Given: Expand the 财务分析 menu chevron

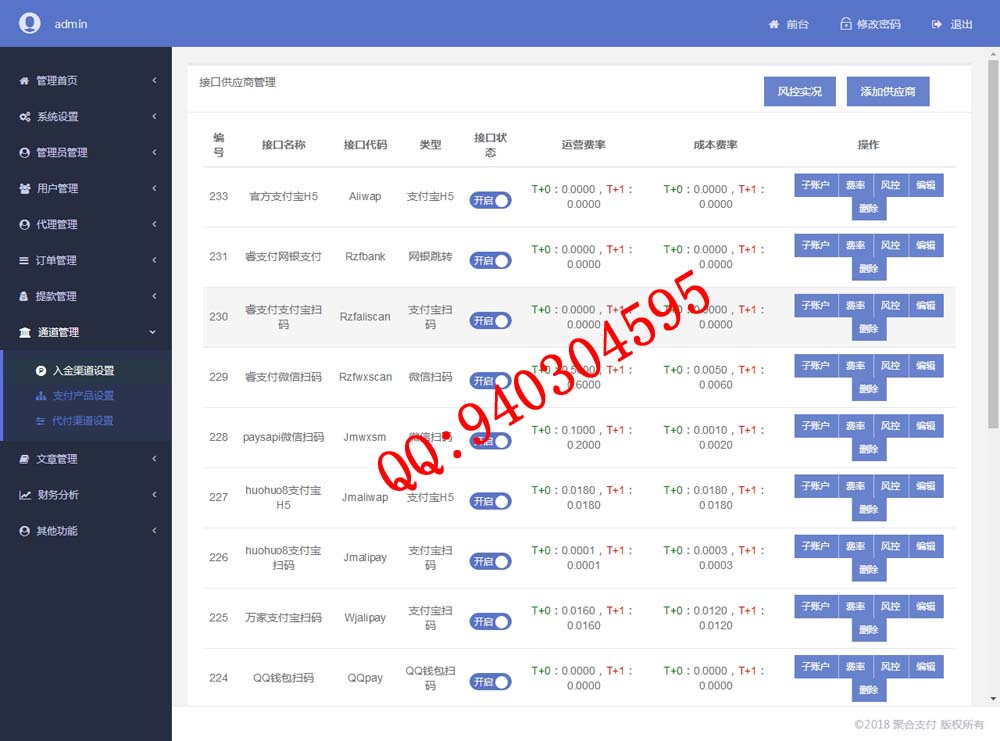Looking at the screenshot, I should click(154, 494).
